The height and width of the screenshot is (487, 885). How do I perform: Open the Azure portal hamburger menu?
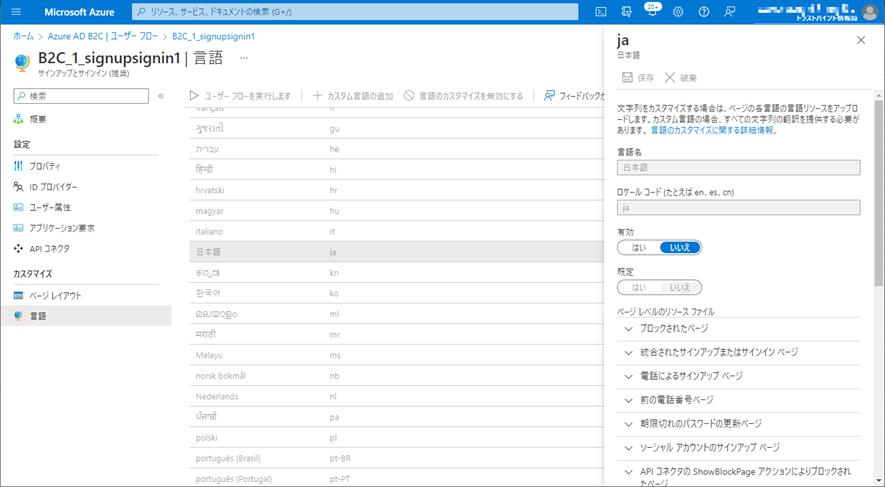pyautogui.click(x=16, y=11)
